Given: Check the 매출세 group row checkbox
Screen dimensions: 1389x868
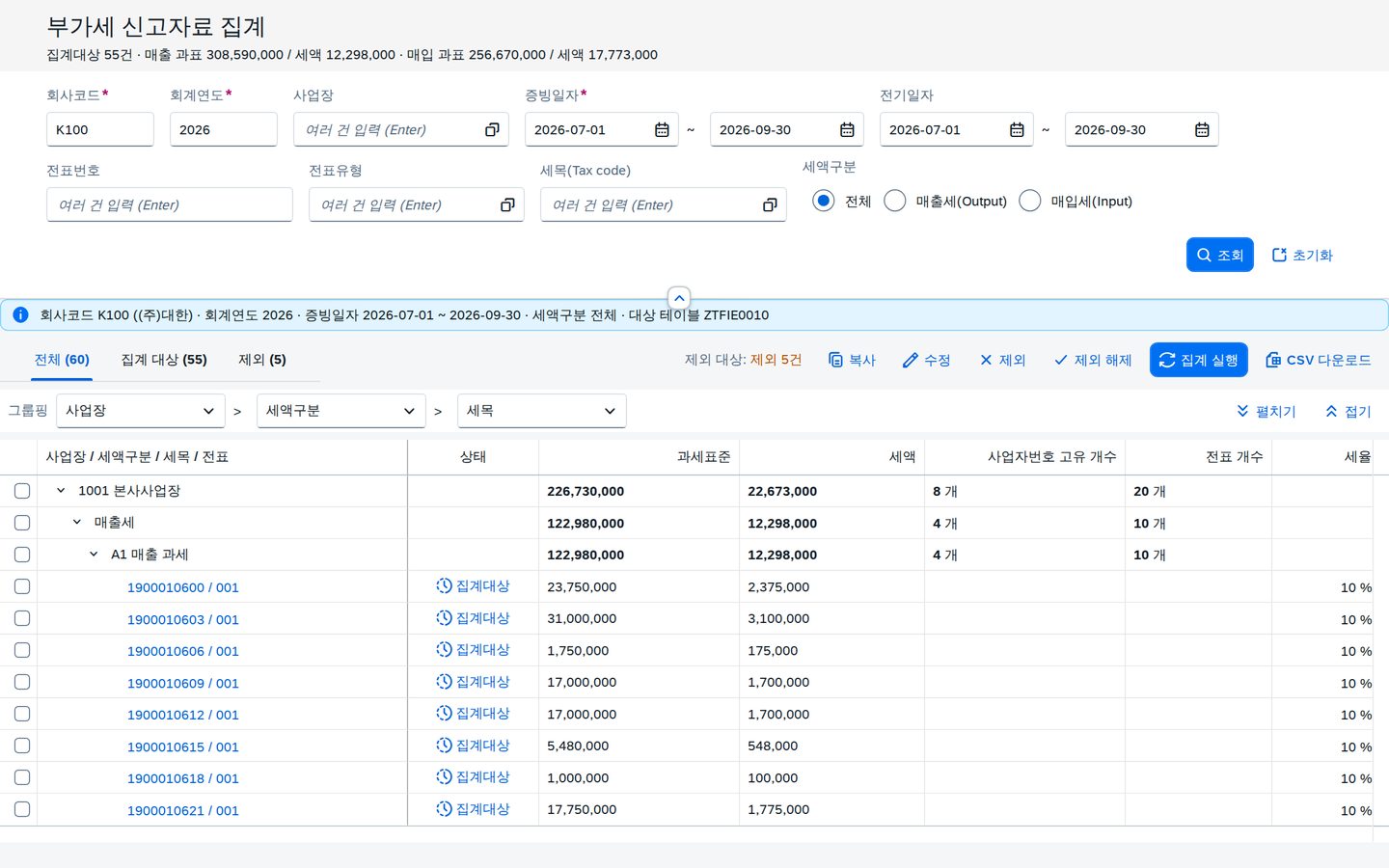Looking at the screenshot, I should coord(22,523).
